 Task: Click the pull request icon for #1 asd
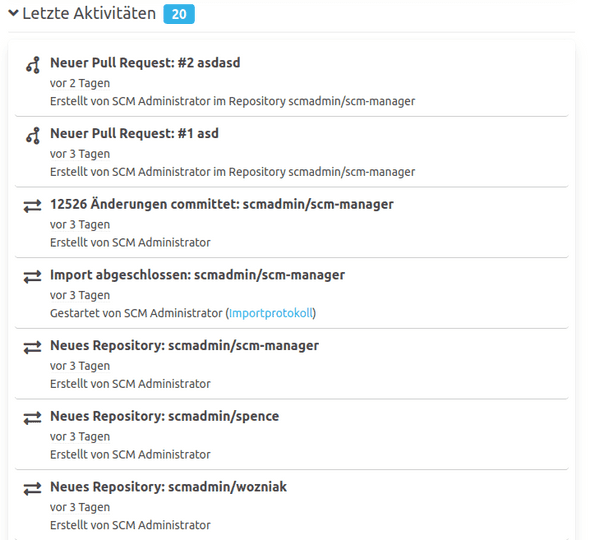33,135
